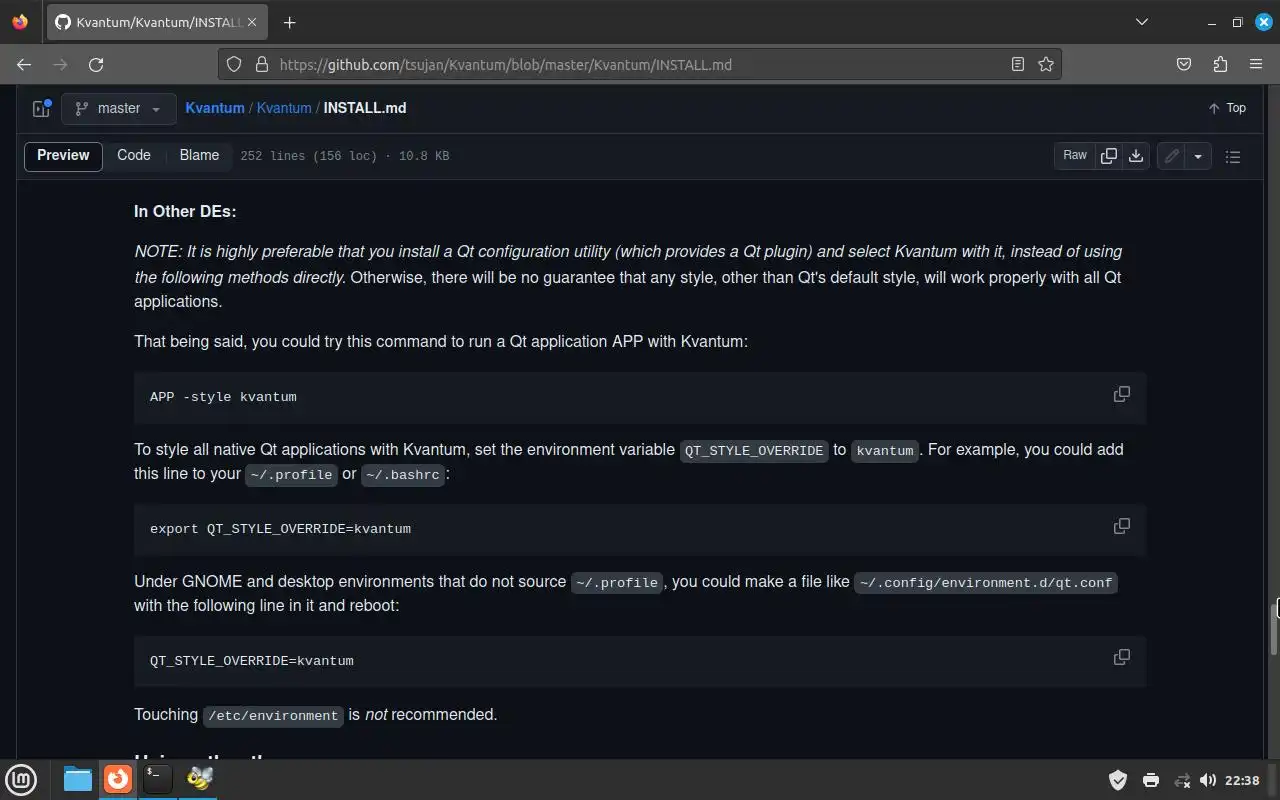This screenshot has height=800, width=1280.
Task: Switch to the Code tab
Action: point(134,155)
